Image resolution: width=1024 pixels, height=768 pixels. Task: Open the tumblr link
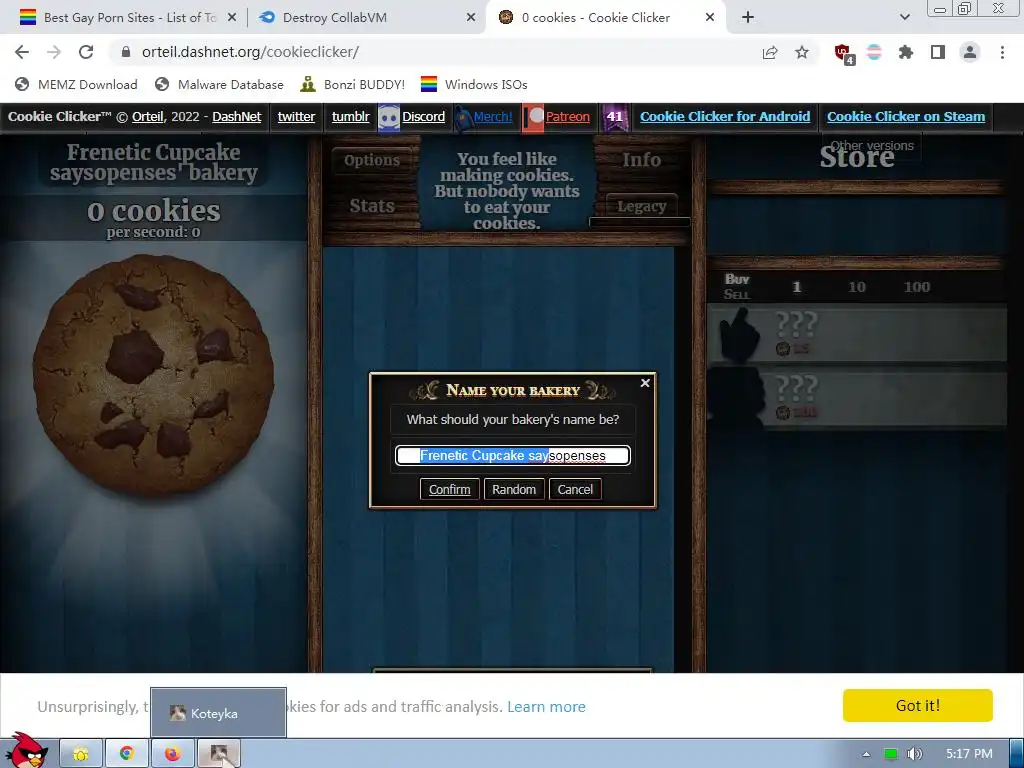pos(350,116)
